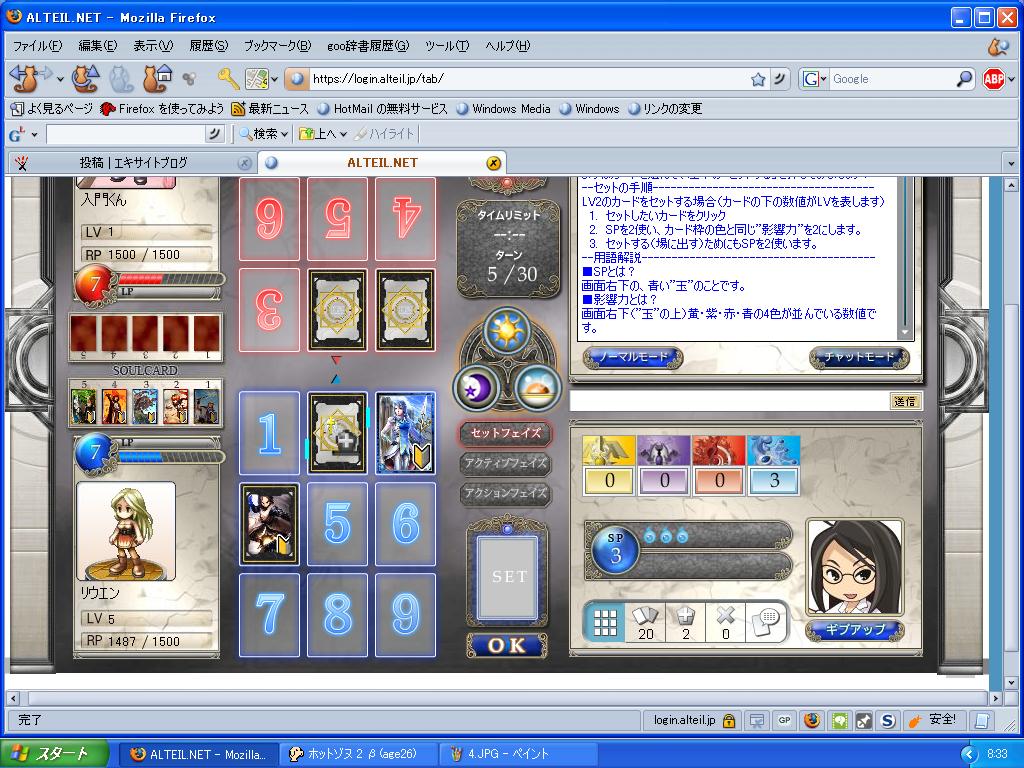Click the アクティブフェイズ phase button
The width and height of the screenshot is (1024, 768).
[x=506, y=463]
